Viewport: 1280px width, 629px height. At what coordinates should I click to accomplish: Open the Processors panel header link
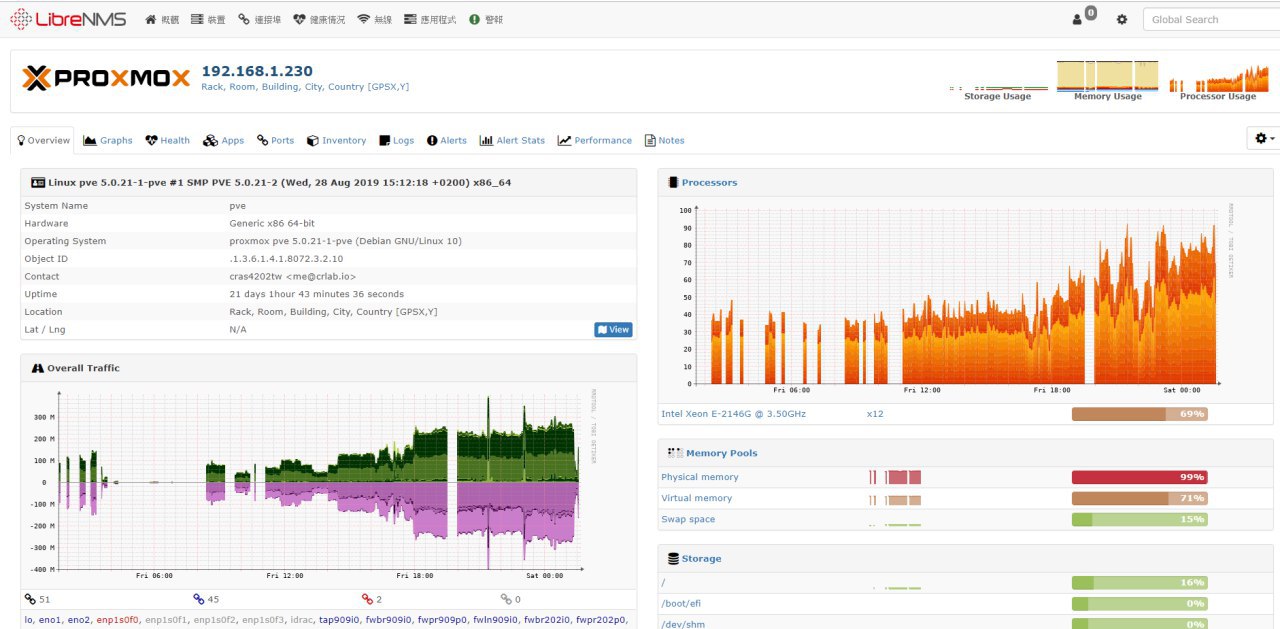click(x=709, y=183)
